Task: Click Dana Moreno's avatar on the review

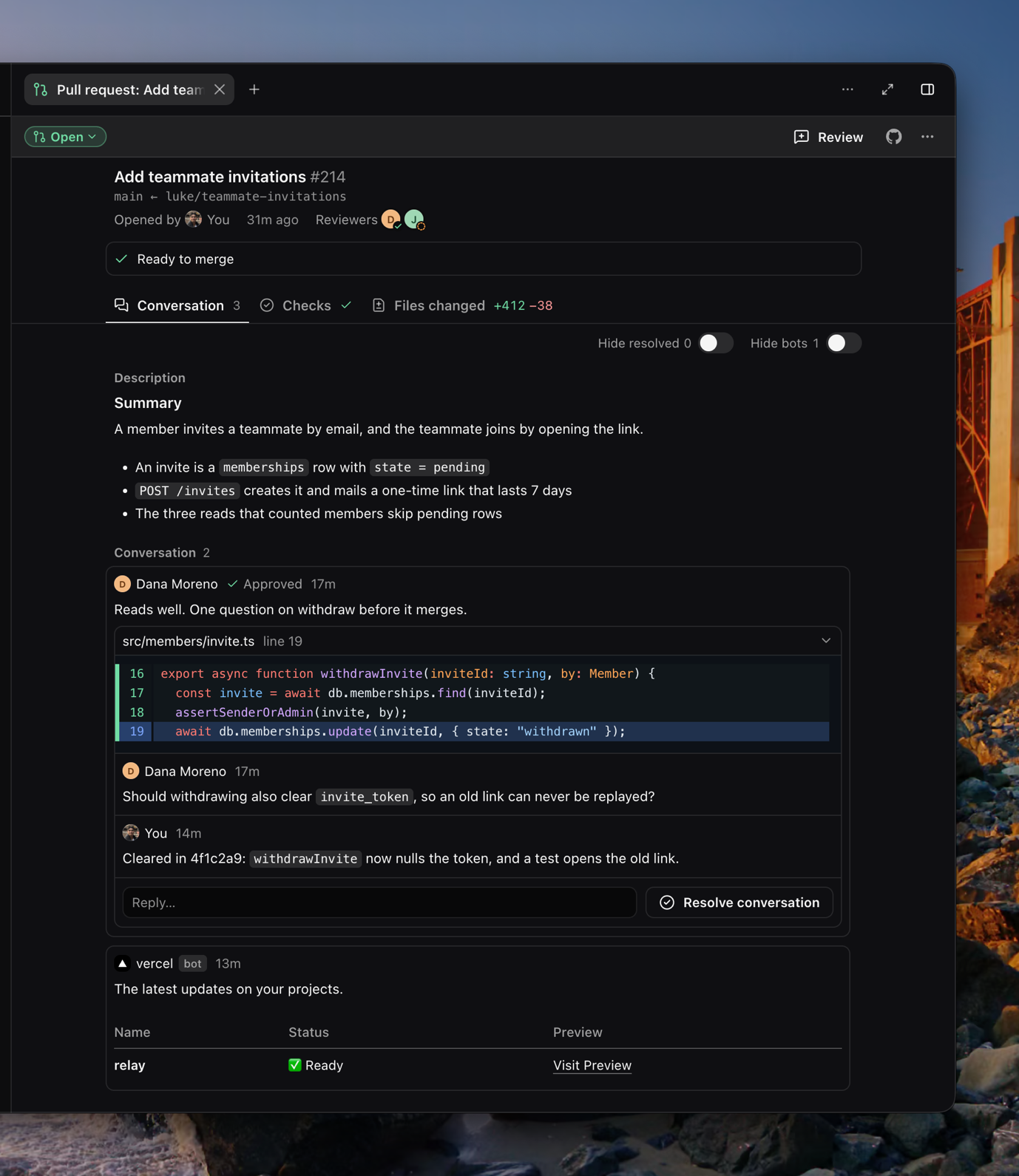Action: coord(123,584)
